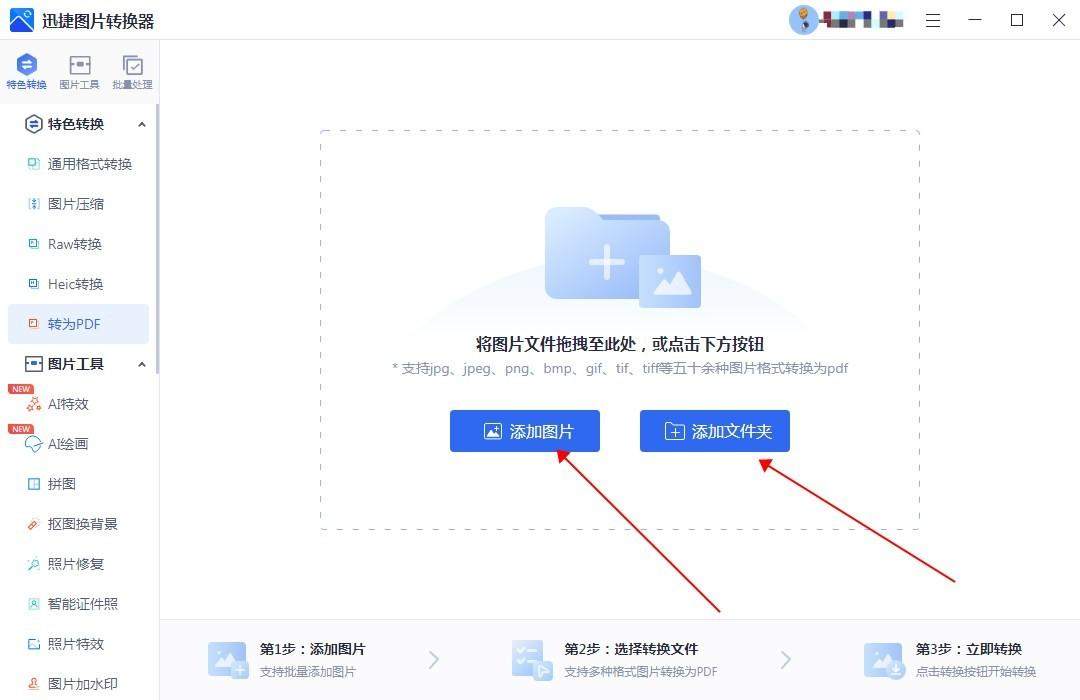1080x700 pixels.
Task: Click the 第2步：选择转换文件 text
Action: 631,649
